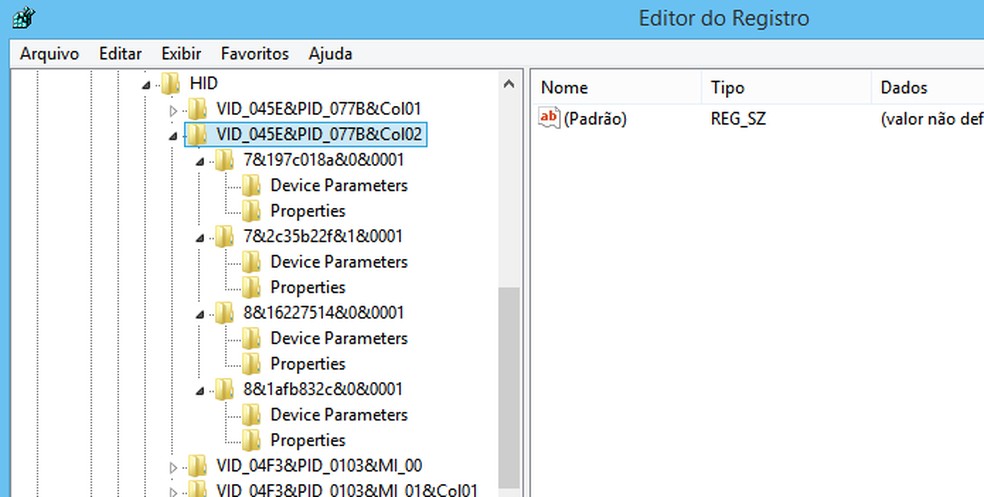Select the VID_045E&PID_077B&Col01 key label
This screenshot has width=984, height=497.
click(x=319, y=109)
